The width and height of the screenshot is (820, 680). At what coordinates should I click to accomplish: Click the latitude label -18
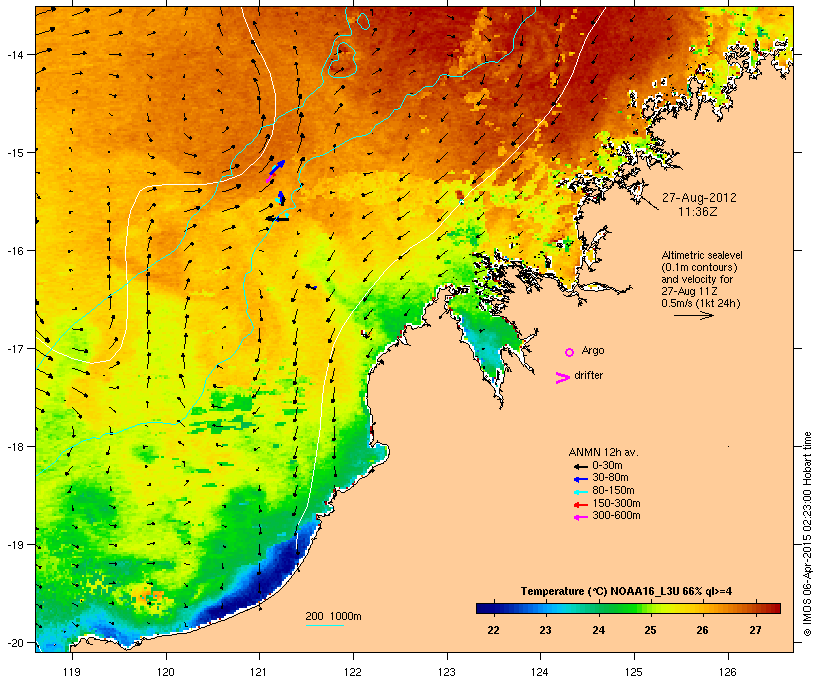[15, 447]
